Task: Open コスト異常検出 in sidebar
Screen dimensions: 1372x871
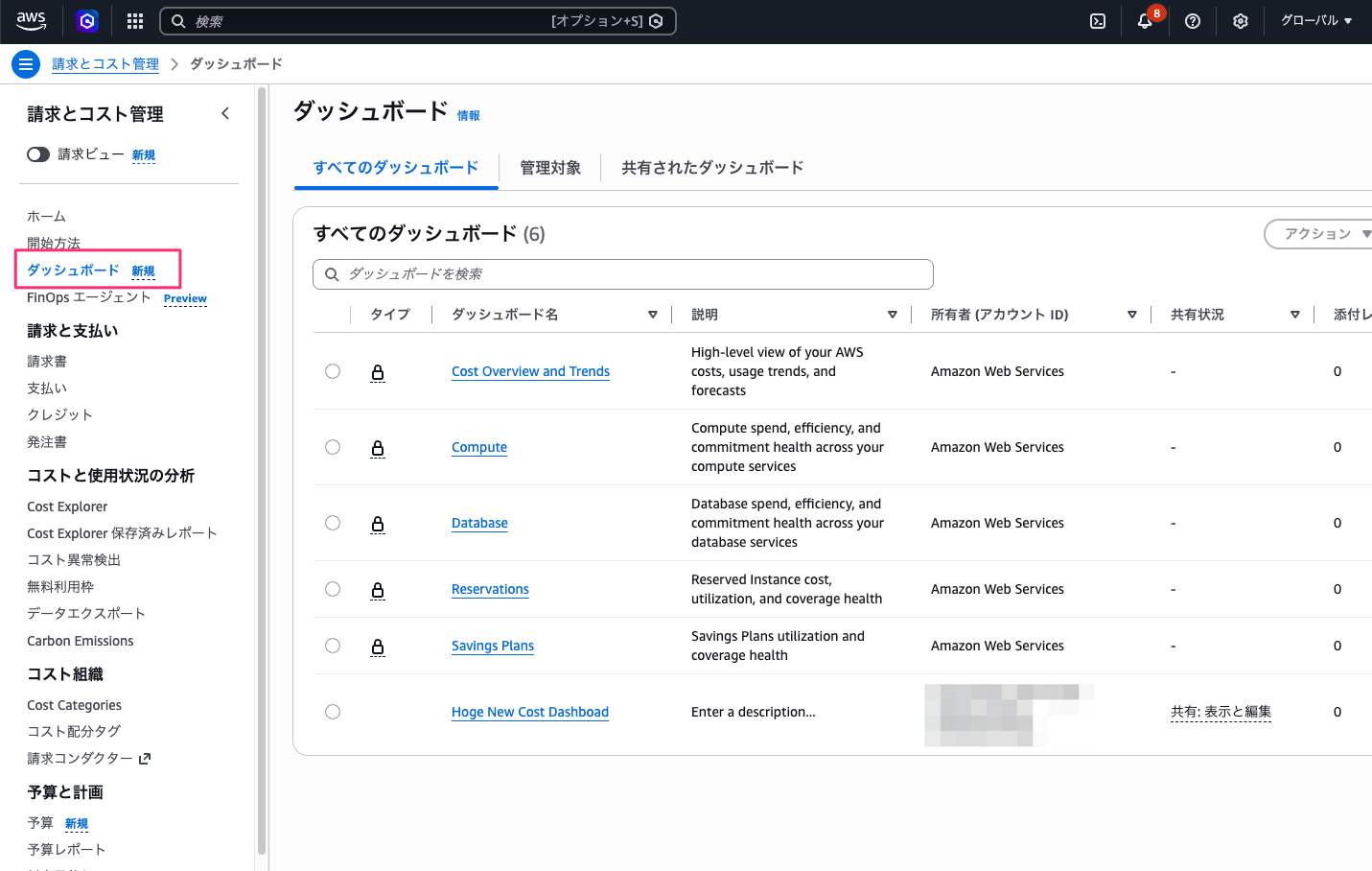Action: 74,560
